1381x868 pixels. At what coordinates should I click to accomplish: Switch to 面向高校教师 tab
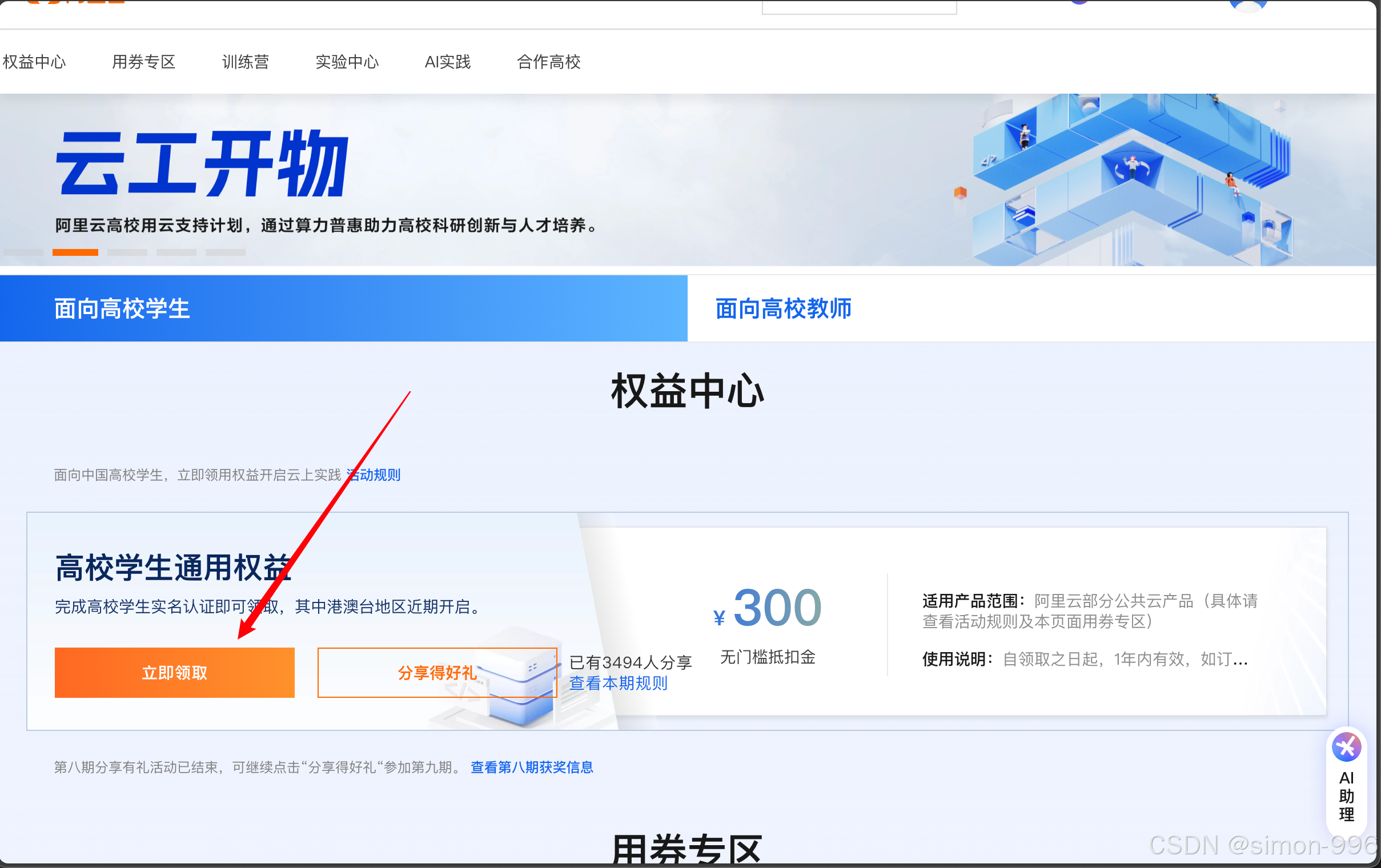point(1031,308)
